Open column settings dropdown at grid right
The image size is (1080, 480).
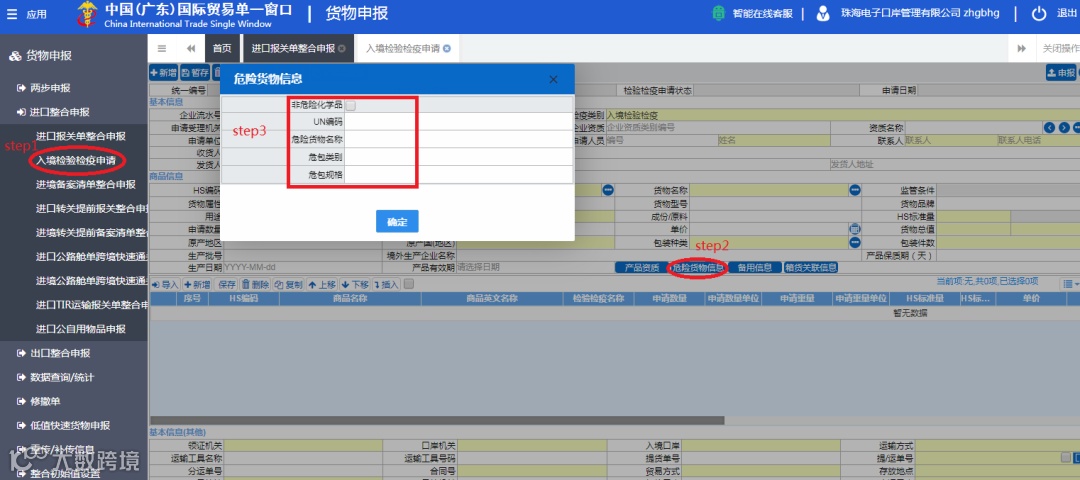pos(1070,284)
